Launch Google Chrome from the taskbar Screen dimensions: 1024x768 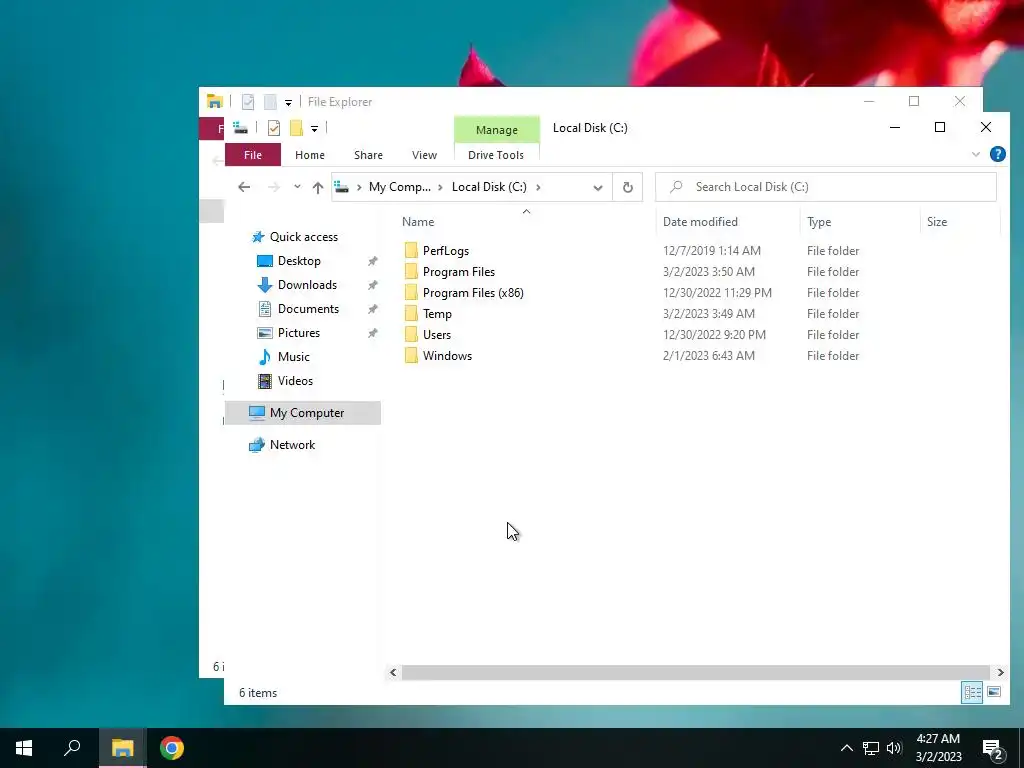pyautogui.click(x=172, y=748)
